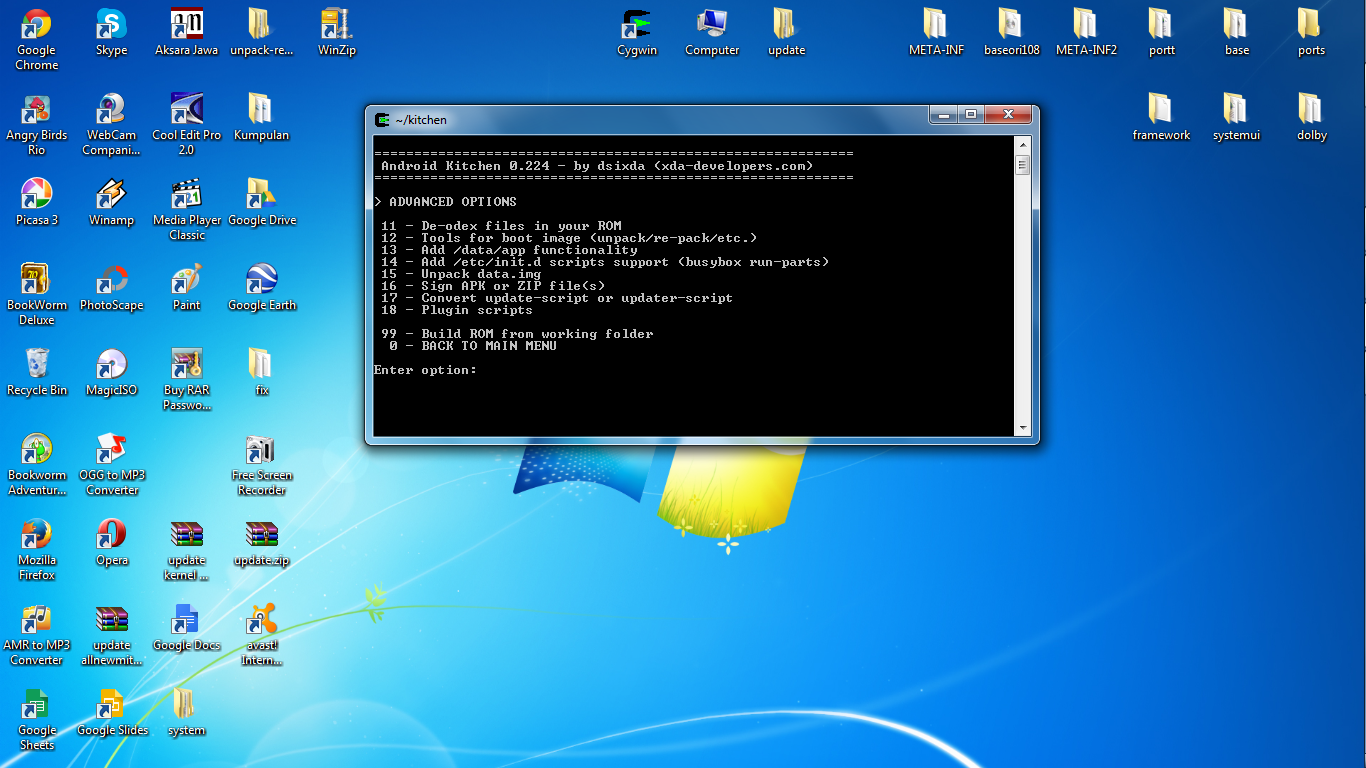Select the Cygwin desktop icon
This screenshot has height=768, width=1366.
click(x=637, y=32)
